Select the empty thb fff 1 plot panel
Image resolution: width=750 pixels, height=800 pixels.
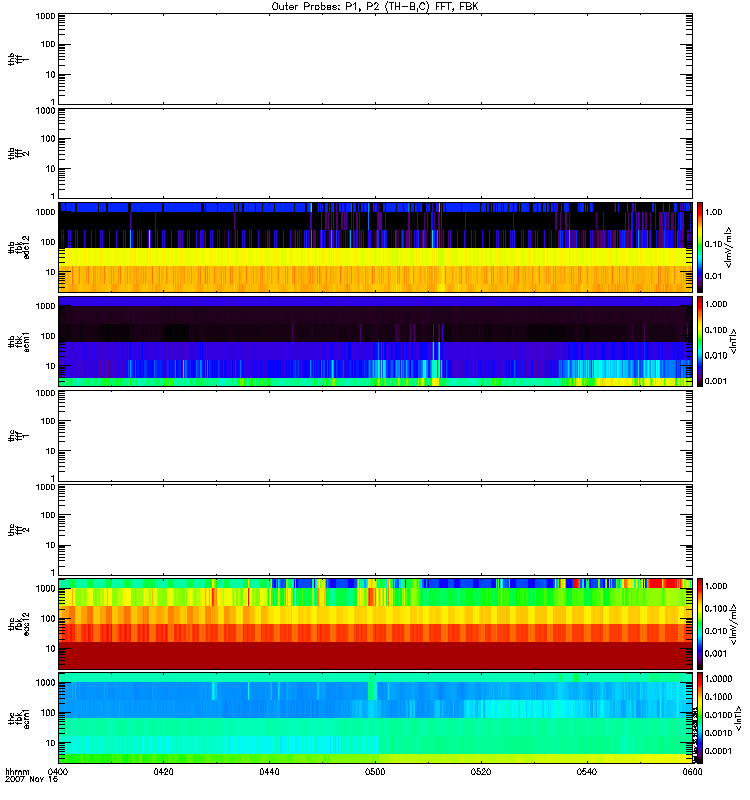coord(375,59)
